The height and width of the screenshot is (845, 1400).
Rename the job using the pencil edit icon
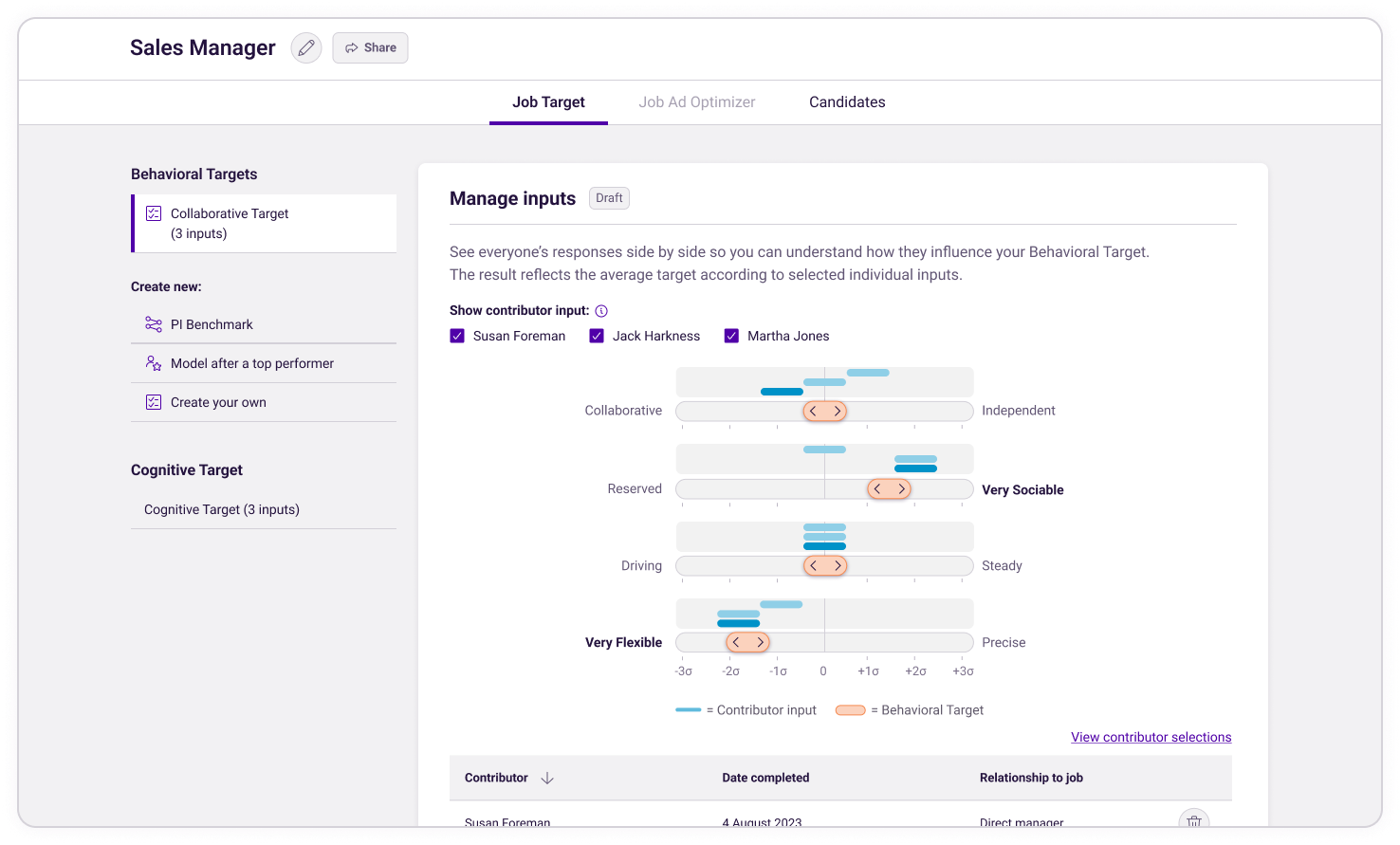click(x=305, y=47)
